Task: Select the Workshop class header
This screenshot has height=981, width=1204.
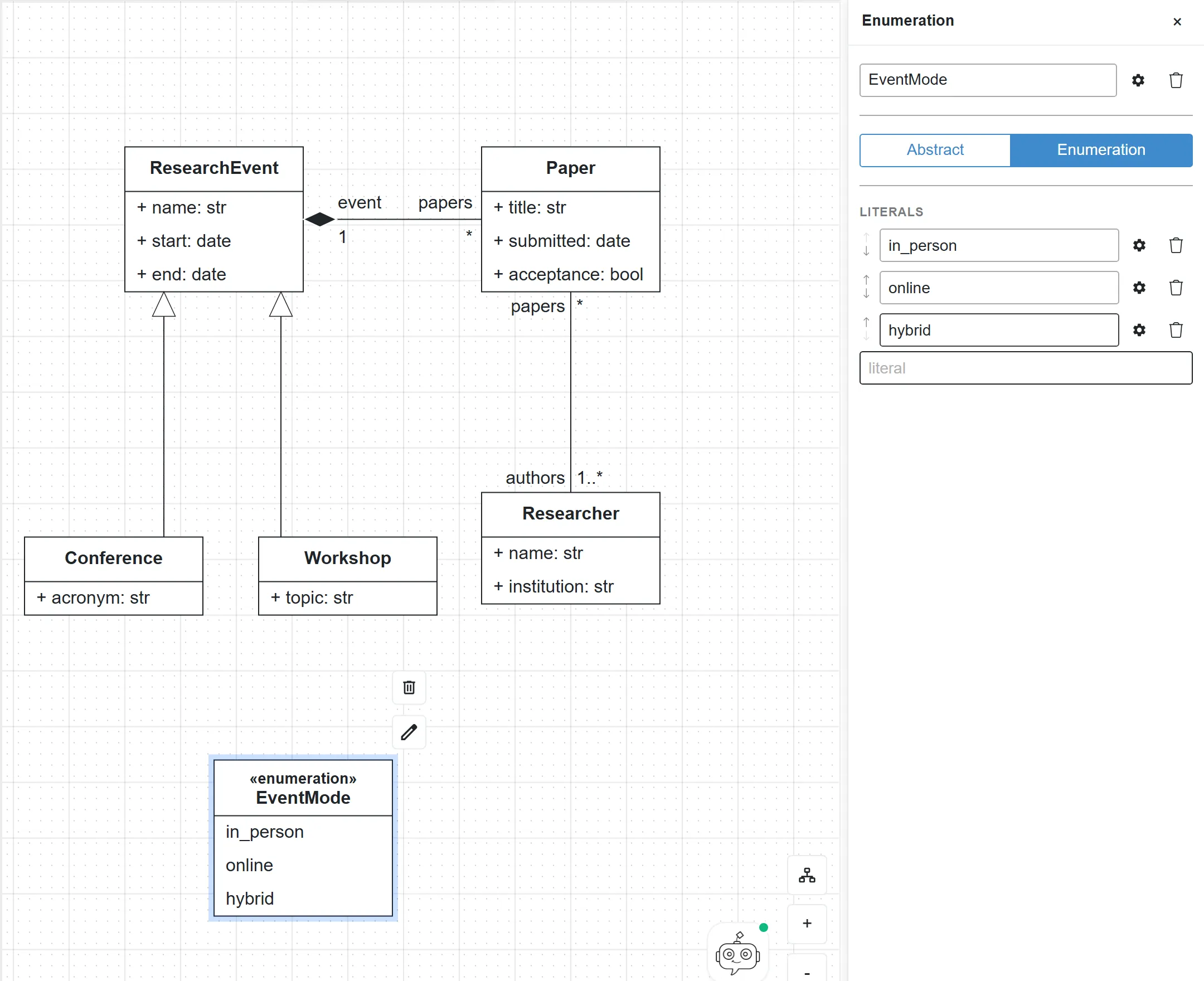Action: 347,559
